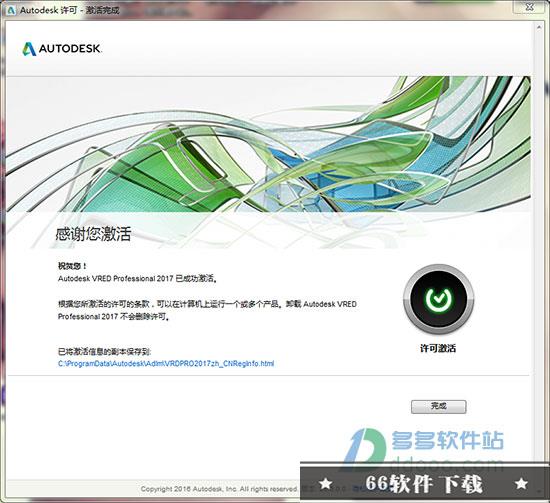Screen dimensions: 550x503
Task: Click the window title Autodesk 许可 - 激活完成
Action: pos(69,10)
